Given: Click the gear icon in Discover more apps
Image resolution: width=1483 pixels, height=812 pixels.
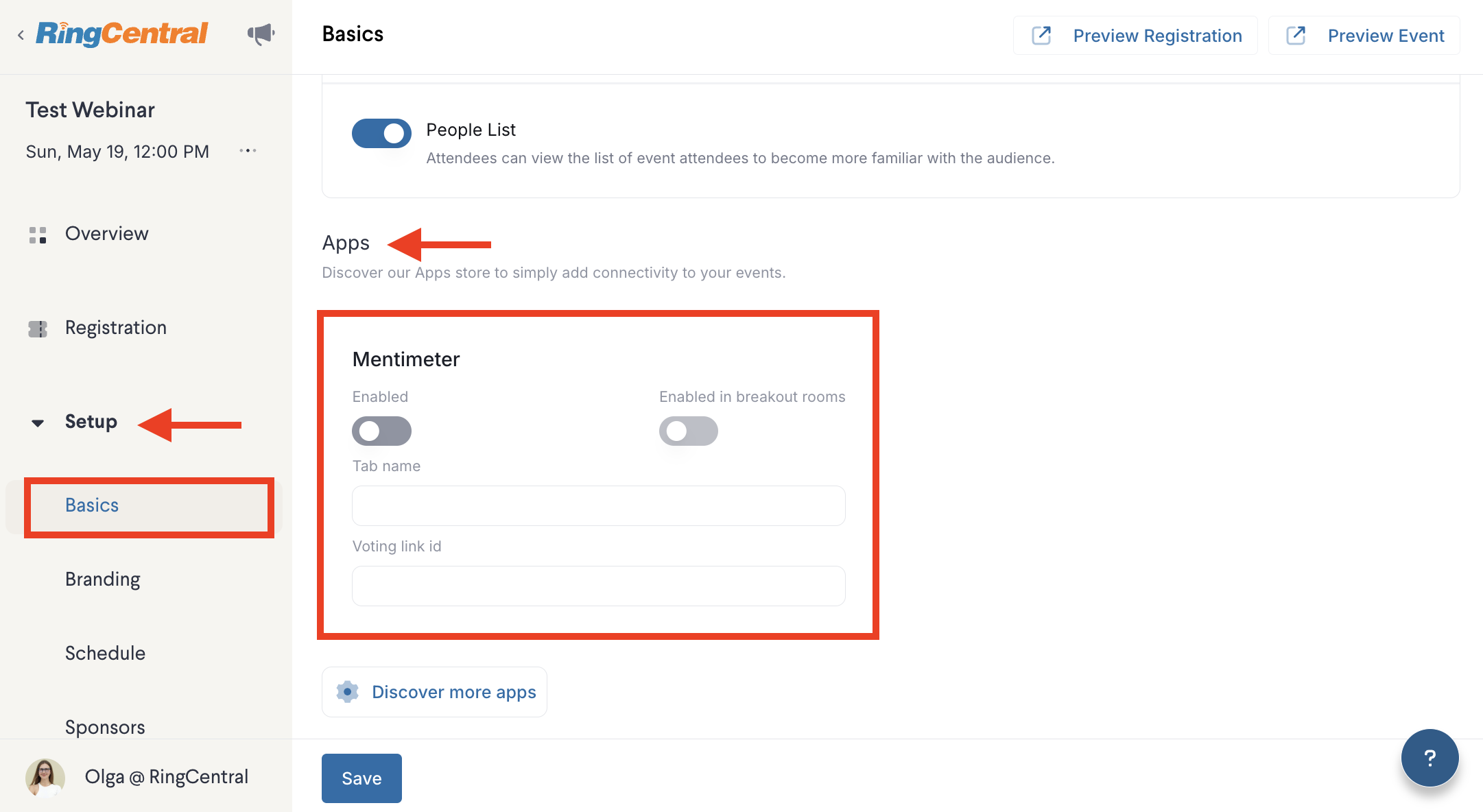Looking at the screenshot, I should tap(347, 692).
